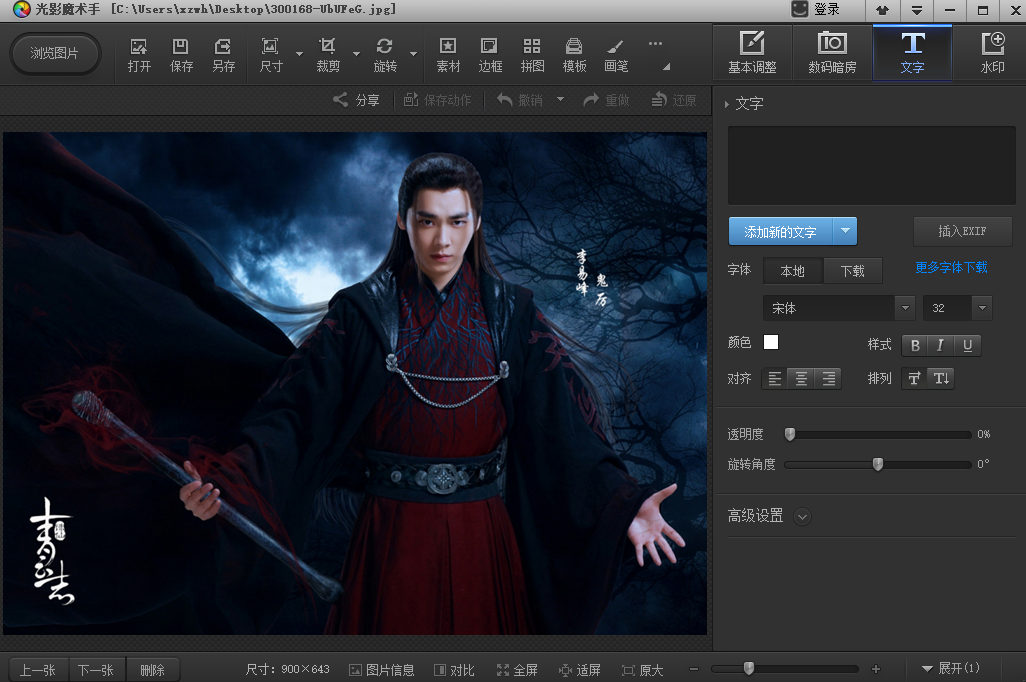Click the white text color swatch
The image size is (1026, 682).
pos(771,342)
